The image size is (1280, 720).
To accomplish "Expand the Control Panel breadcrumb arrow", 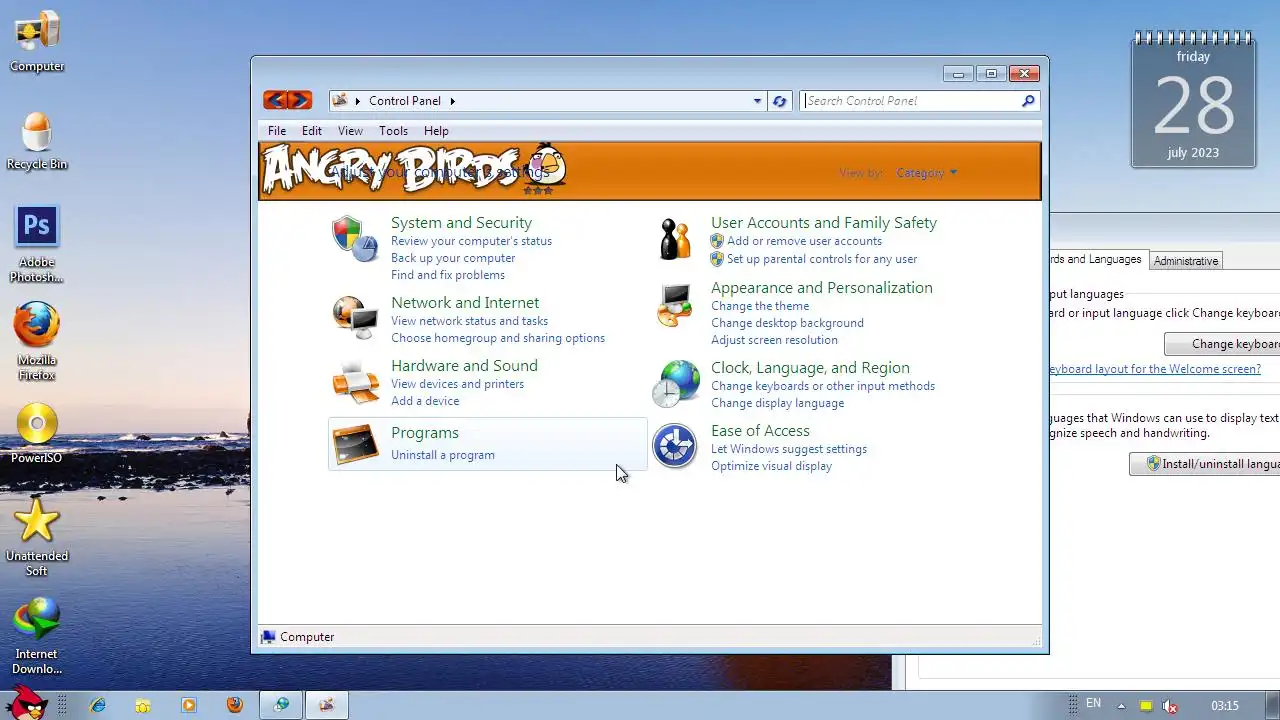I will [x=452, y=101].
